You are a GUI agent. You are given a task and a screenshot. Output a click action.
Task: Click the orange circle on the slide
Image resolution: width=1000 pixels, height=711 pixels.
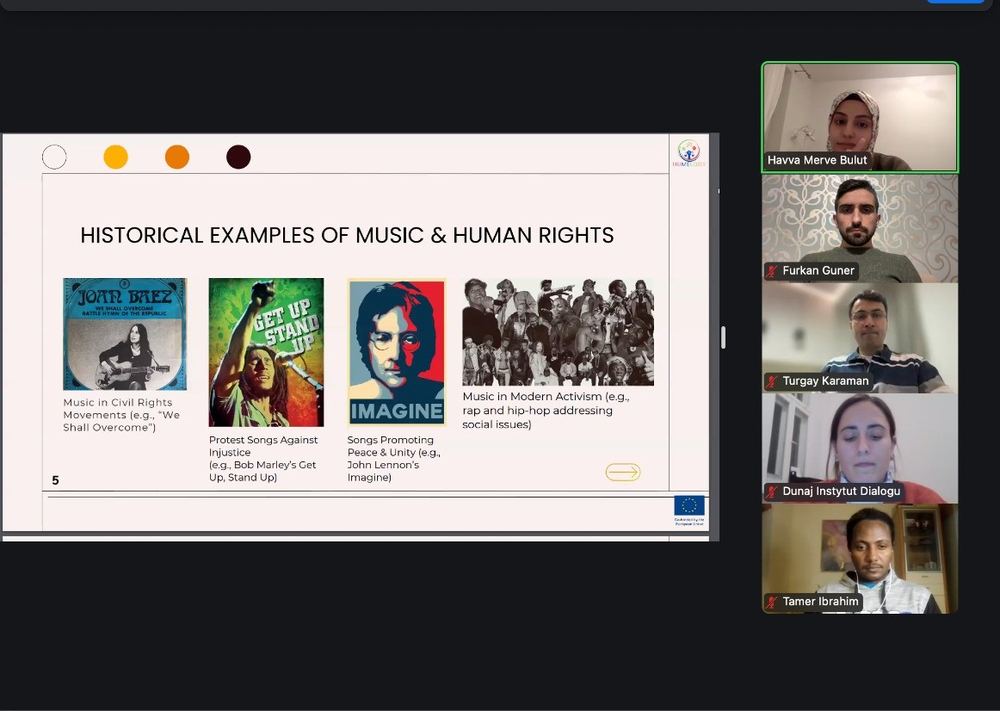[177, 157]
